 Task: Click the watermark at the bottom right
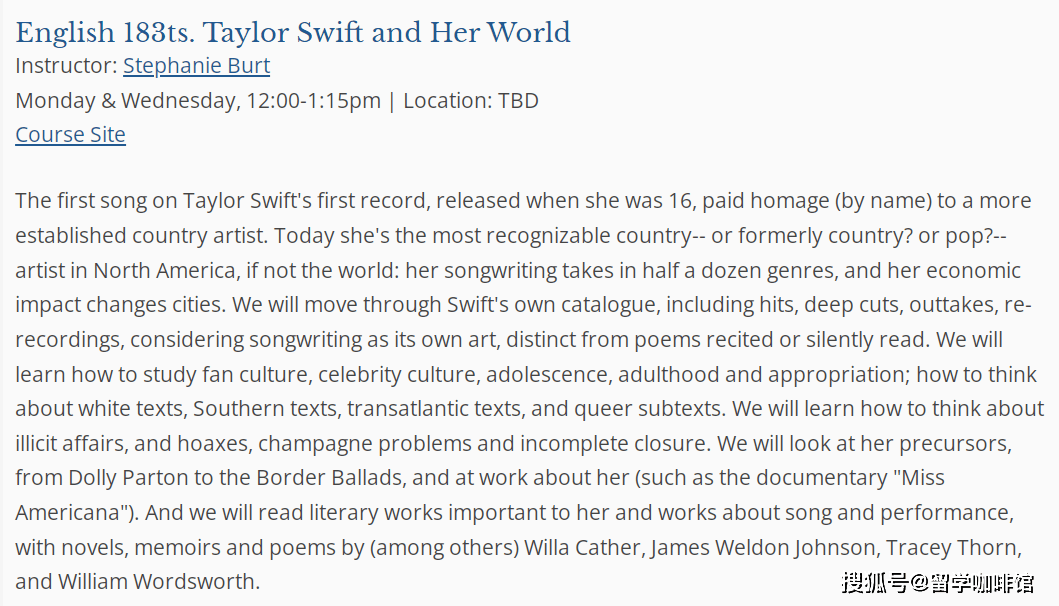coord(937,582)
